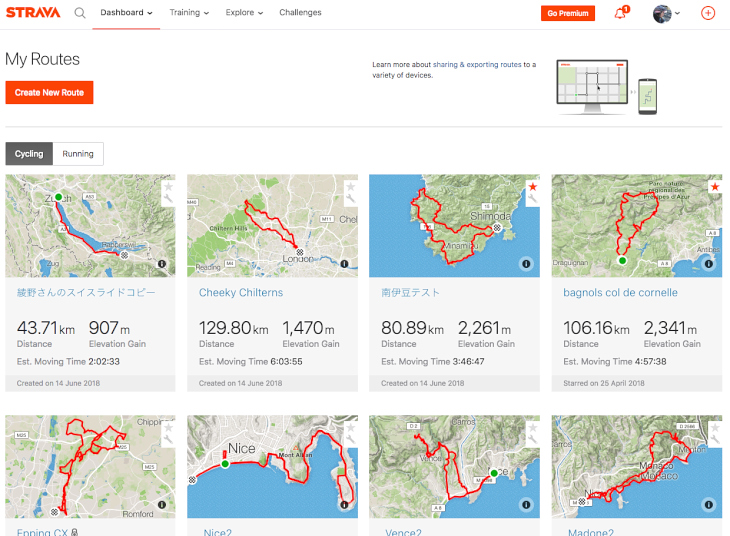Click the 129.80 km distance value
This screenshot has height=536, width=730.
click(x=234, y=328)
